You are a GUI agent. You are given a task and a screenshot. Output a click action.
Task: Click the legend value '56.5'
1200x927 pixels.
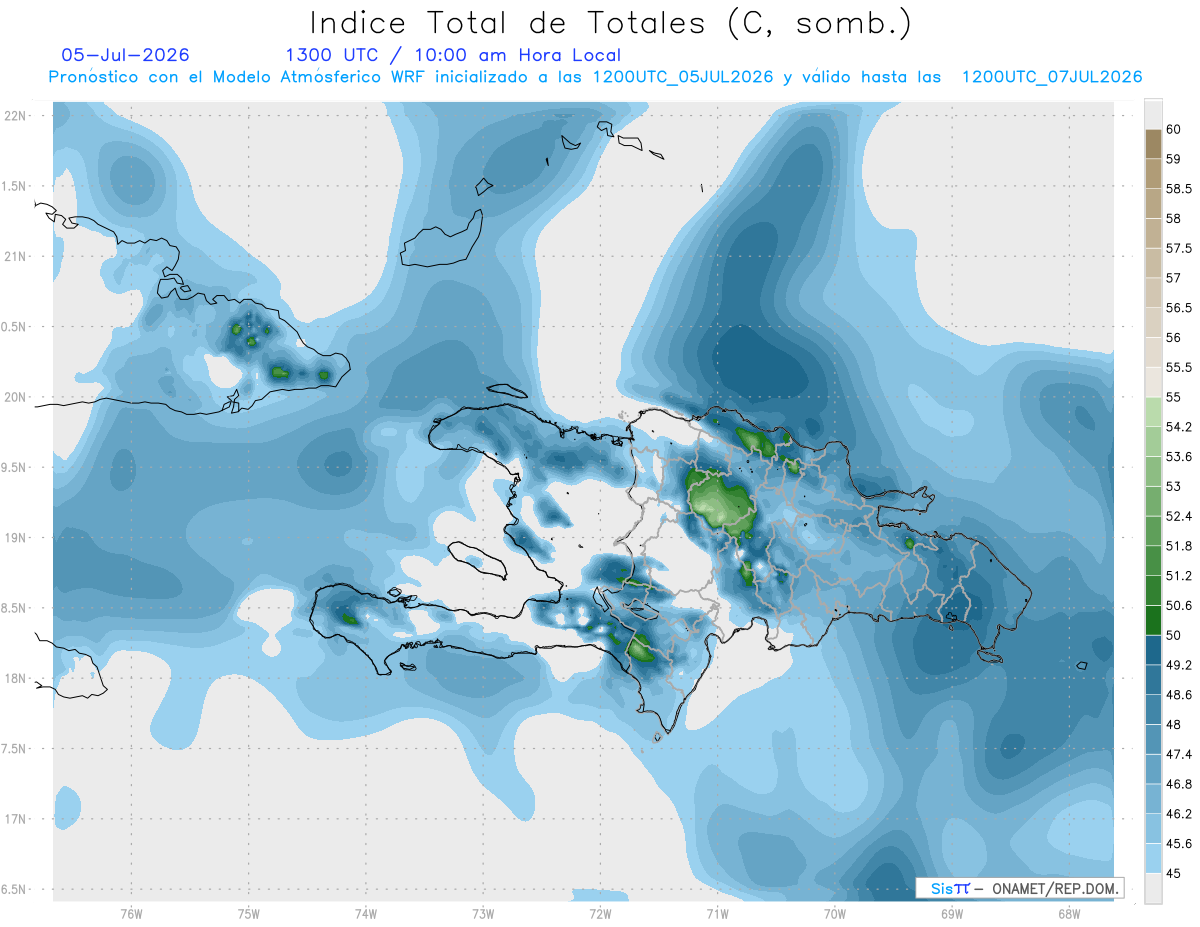point(1179,308)
